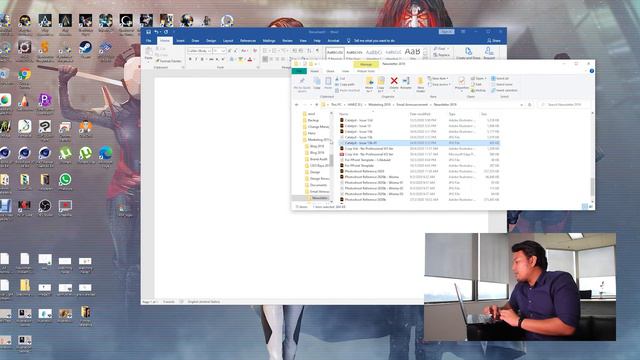
Task: Toggle Italic in Word ribbon
Action: 196,60
